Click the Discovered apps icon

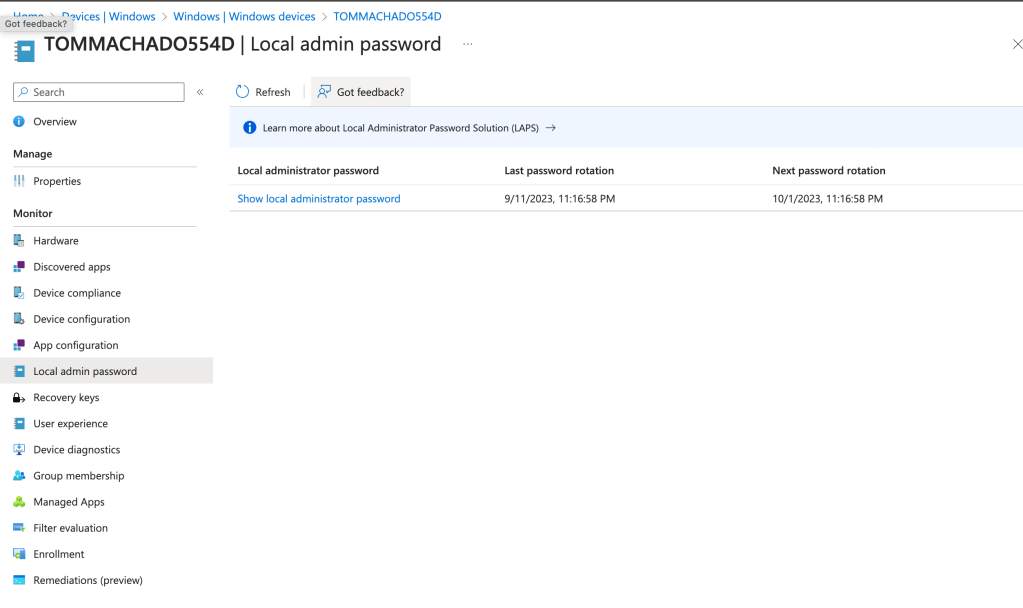(19, 267)
